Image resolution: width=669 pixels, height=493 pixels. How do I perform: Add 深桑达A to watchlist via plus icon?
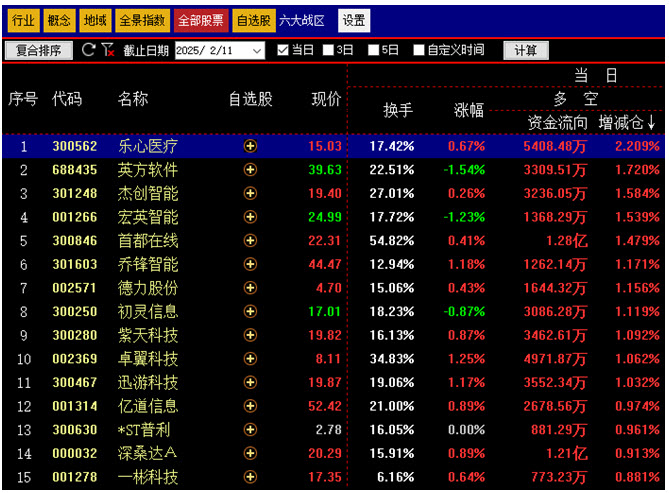coord(250,453)
